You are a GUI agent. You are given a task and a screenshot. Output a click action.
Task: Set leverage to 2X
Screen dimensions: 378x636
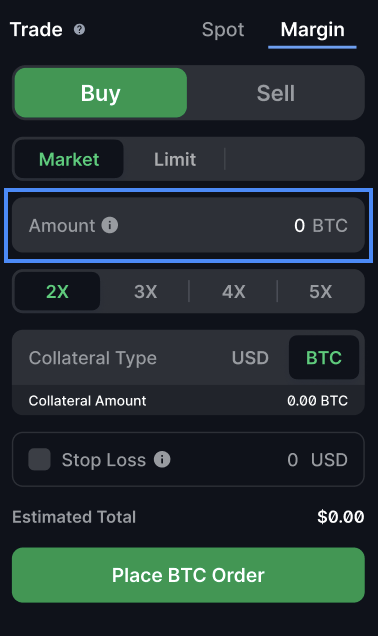[57, 291]
